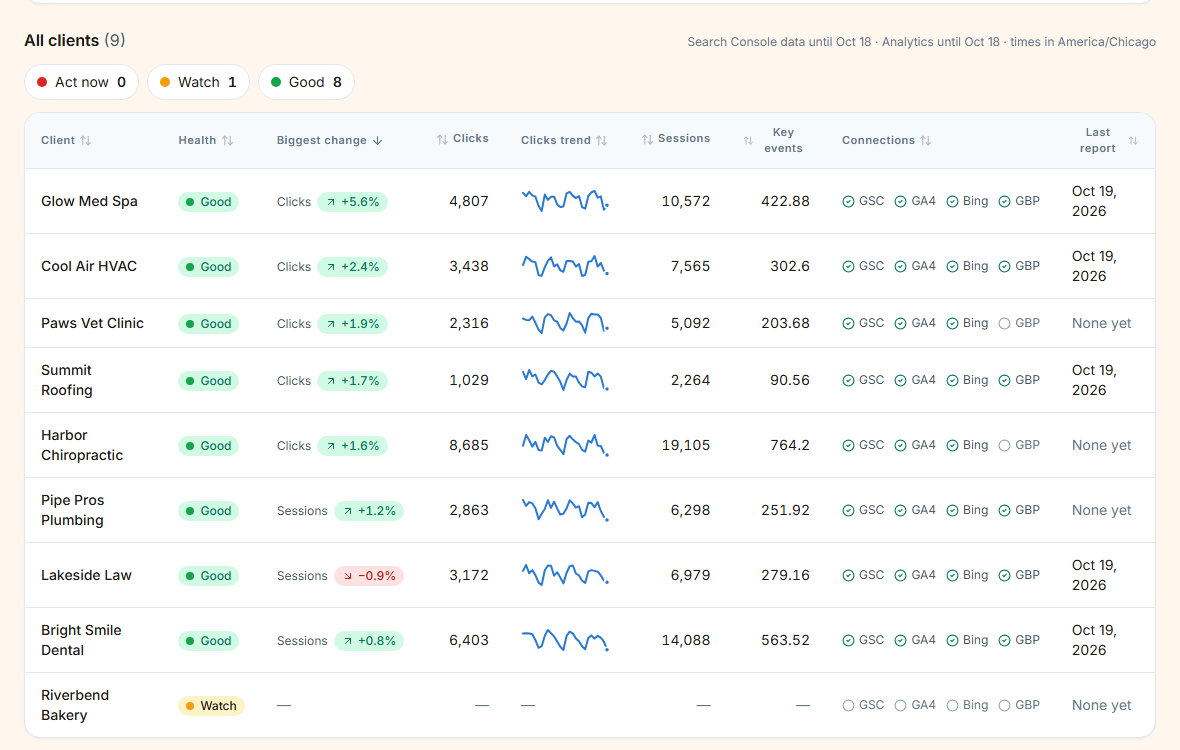The width and height of the screenshot is (1180, 750).
Task: Open Glow Med Spa client
Action: (89, 202)
